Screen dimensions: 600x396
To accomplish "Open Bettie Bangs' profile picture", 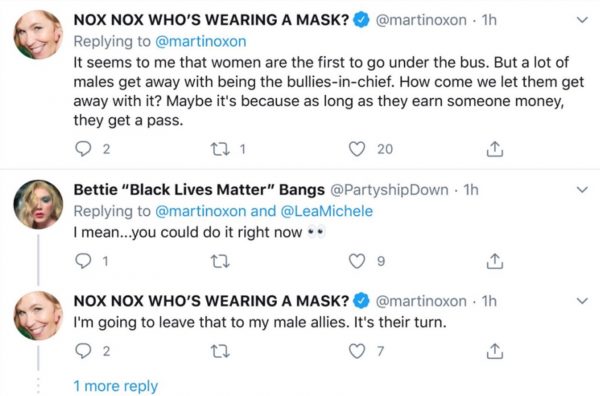I will click(x=38, y=204).
